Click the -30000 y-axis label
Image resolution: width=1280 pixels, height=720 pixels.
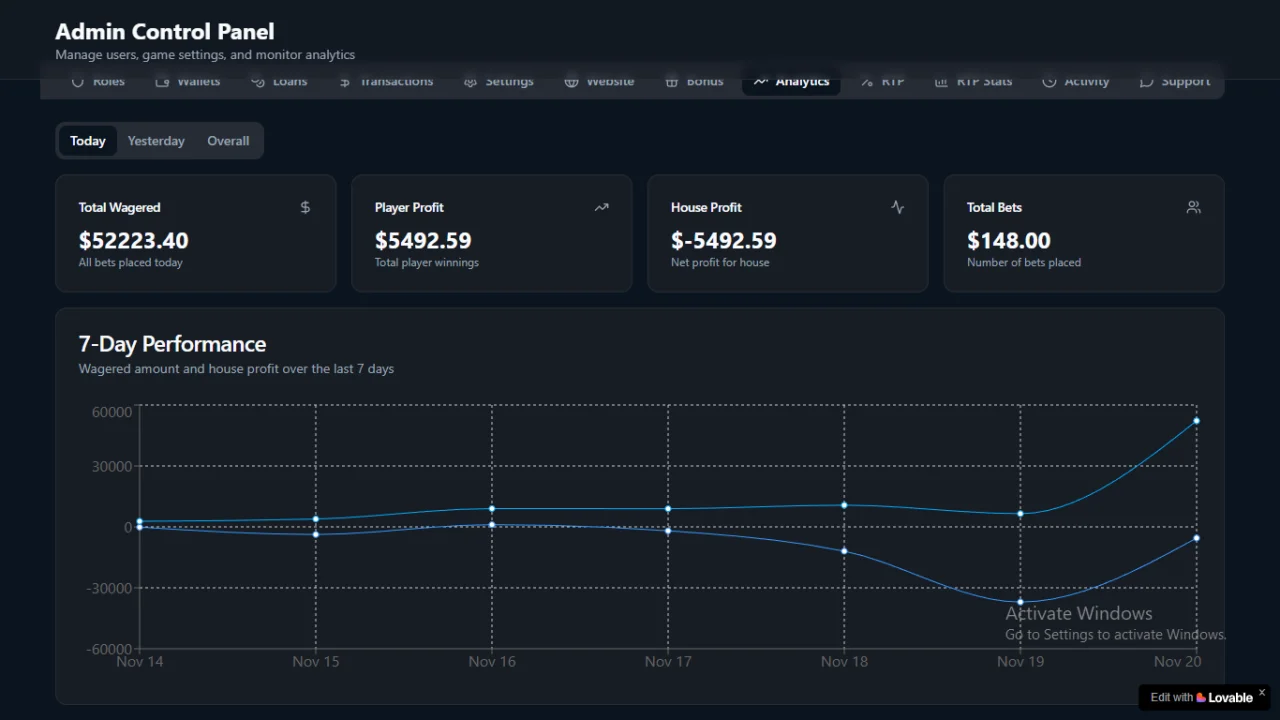[107, 588]
